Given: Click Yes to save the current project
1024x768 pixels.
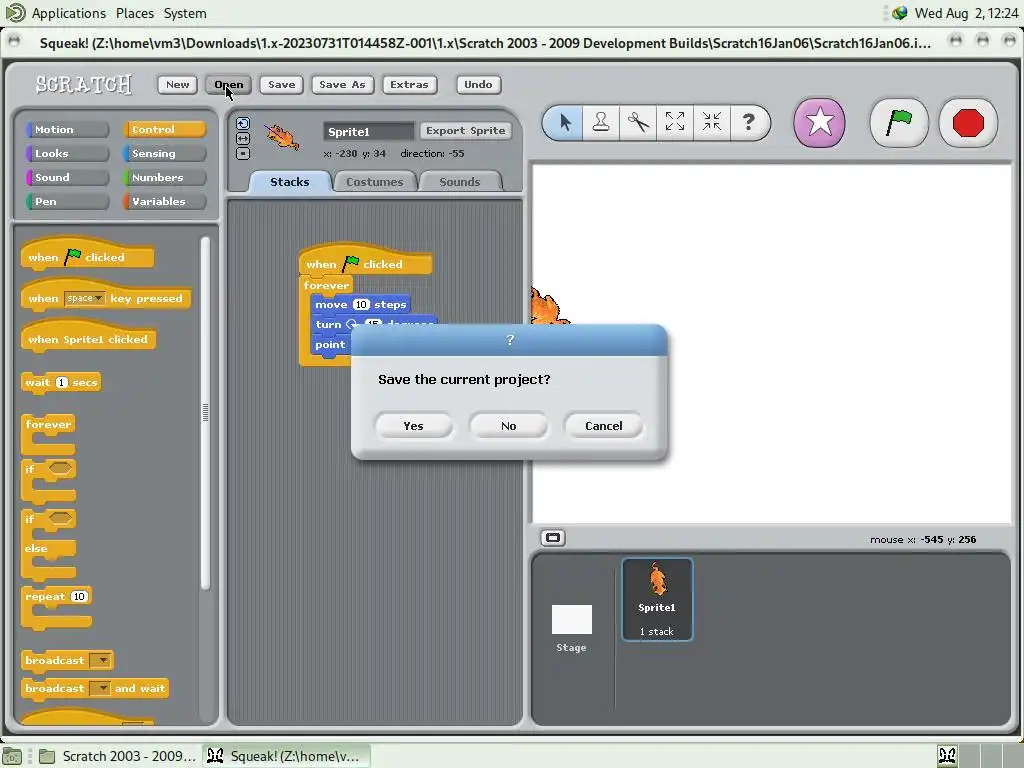Looking at the screenshot, I should coord(413,426).
